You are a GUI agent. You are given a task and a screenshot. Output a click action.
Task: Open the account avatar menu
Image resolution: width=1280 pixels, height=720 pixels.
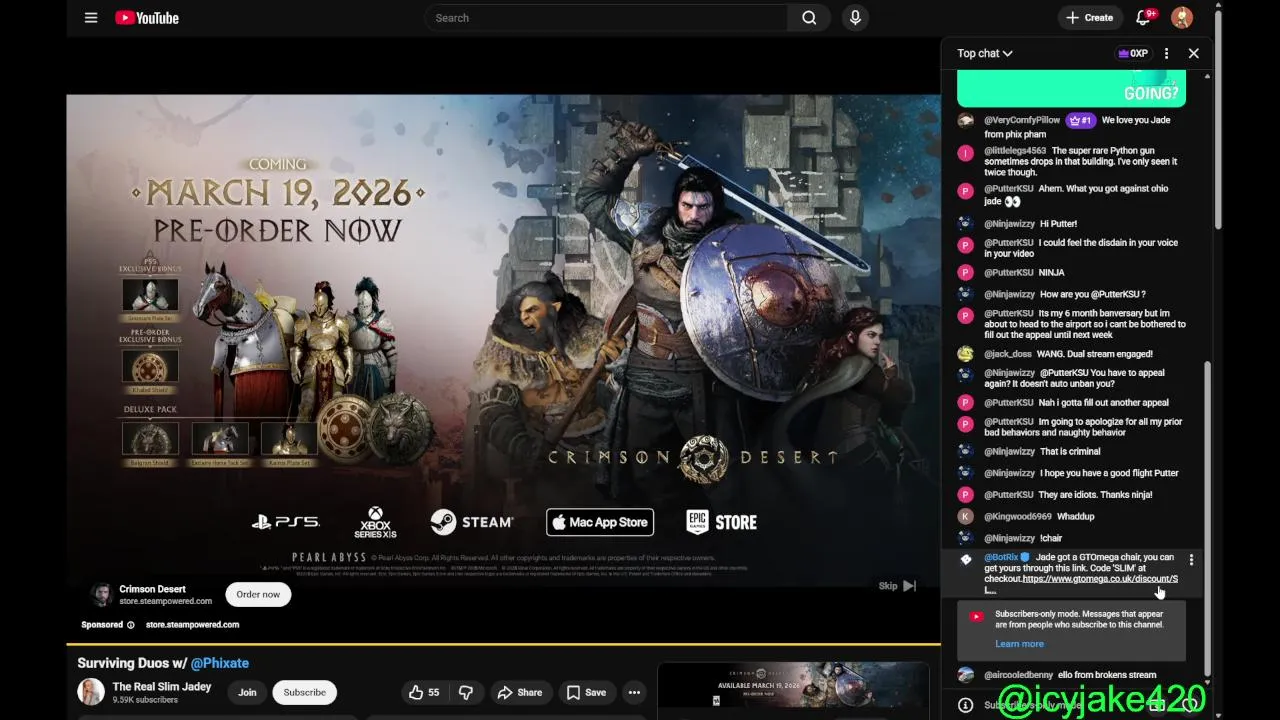coord(1182,18)
